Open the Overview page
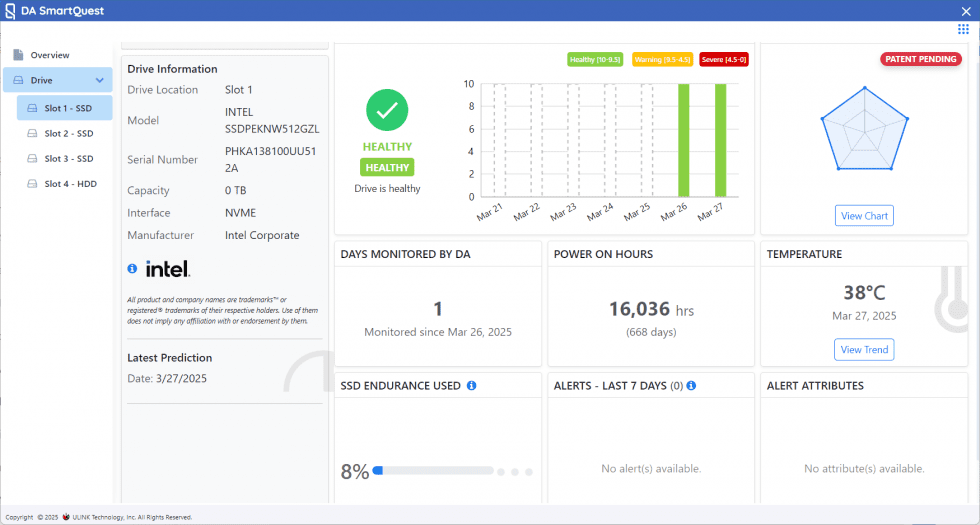The image size is (980, 525). click(x=49, y=55)
